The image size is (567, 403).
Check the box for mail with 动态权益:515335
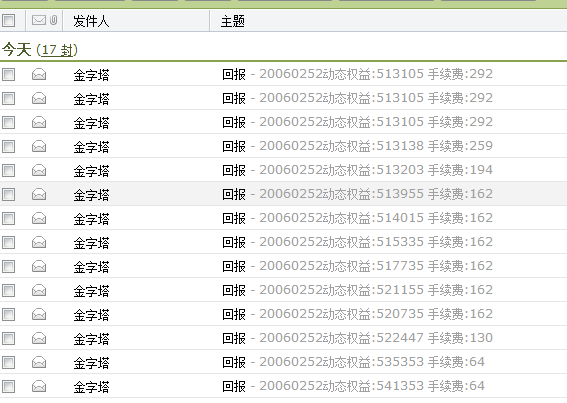(8, 242)
